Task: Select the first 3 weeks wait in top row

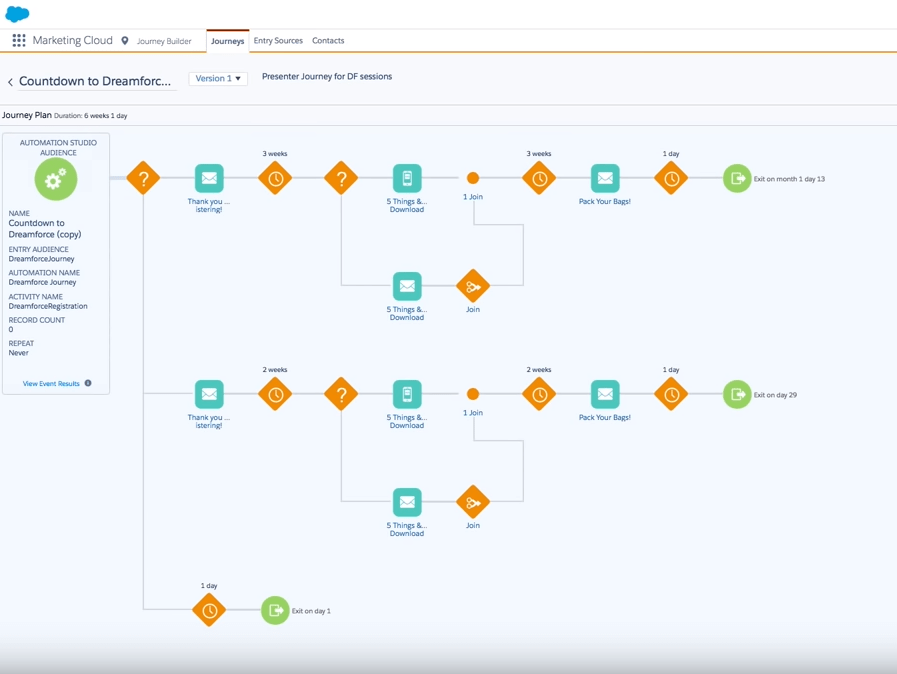Action: (275, 179)
